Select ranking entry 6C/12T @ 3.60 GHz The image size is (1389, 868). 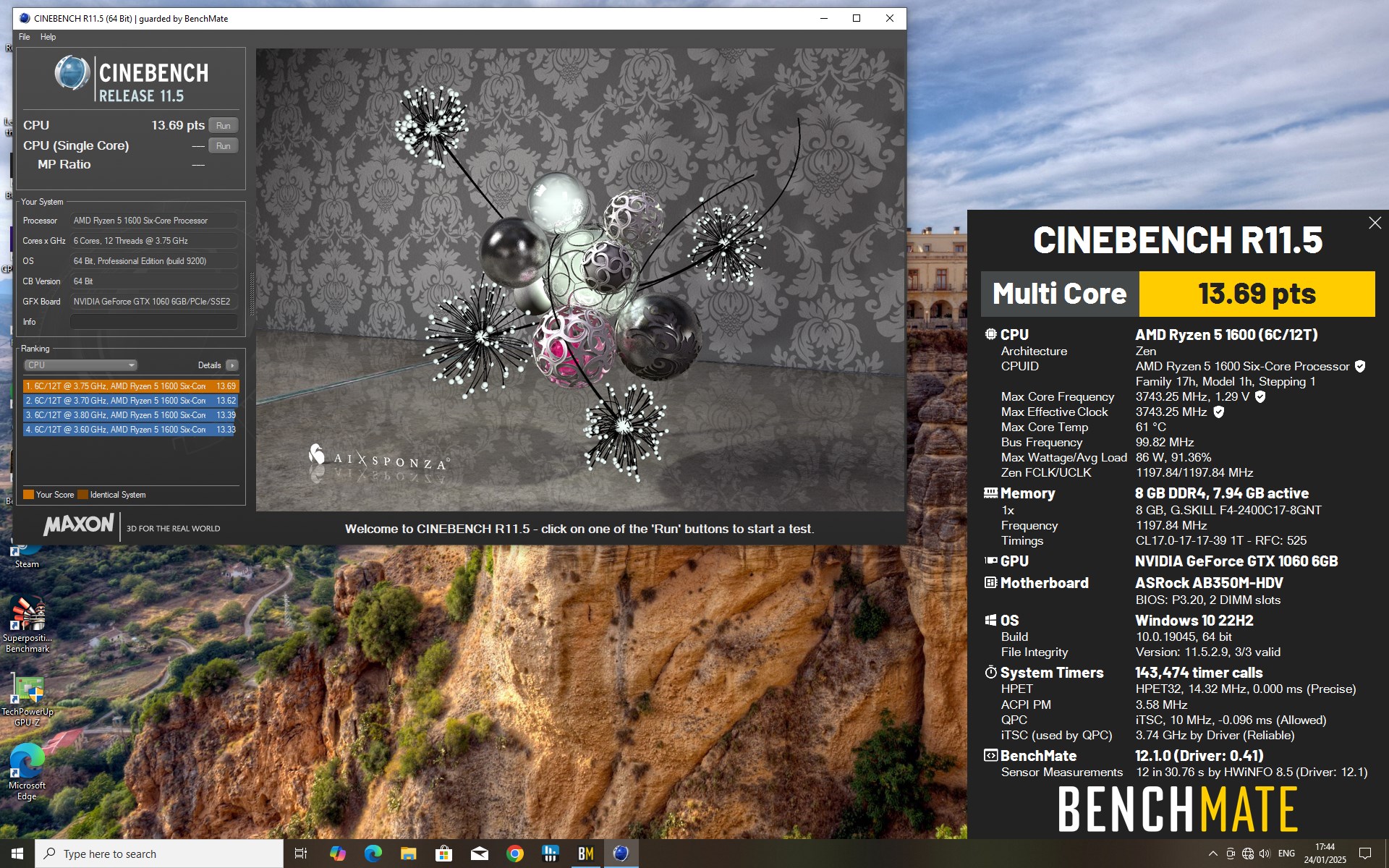coord(131,430)
